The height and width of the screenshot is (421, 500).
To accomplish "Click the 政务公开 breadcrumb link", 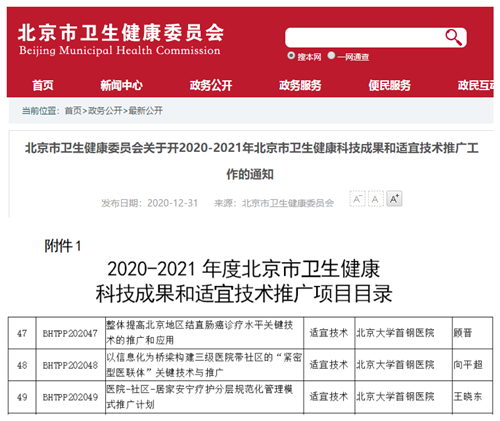I will [105, 110].
